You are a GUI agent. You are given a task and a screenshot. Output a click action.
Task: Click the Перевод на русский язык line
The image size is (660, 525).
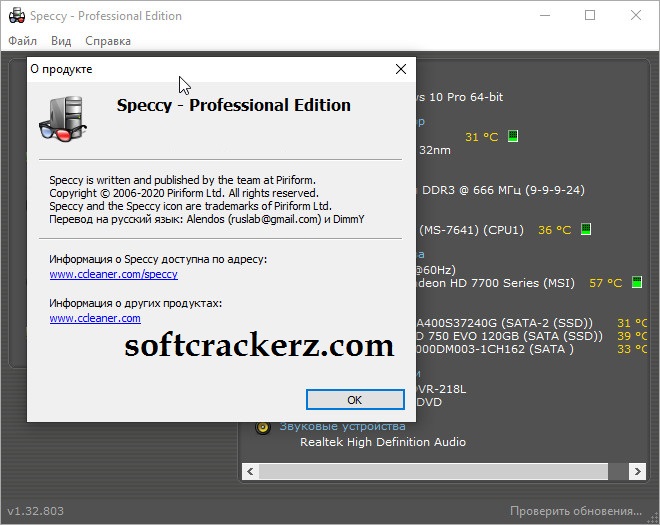[207, 219]
